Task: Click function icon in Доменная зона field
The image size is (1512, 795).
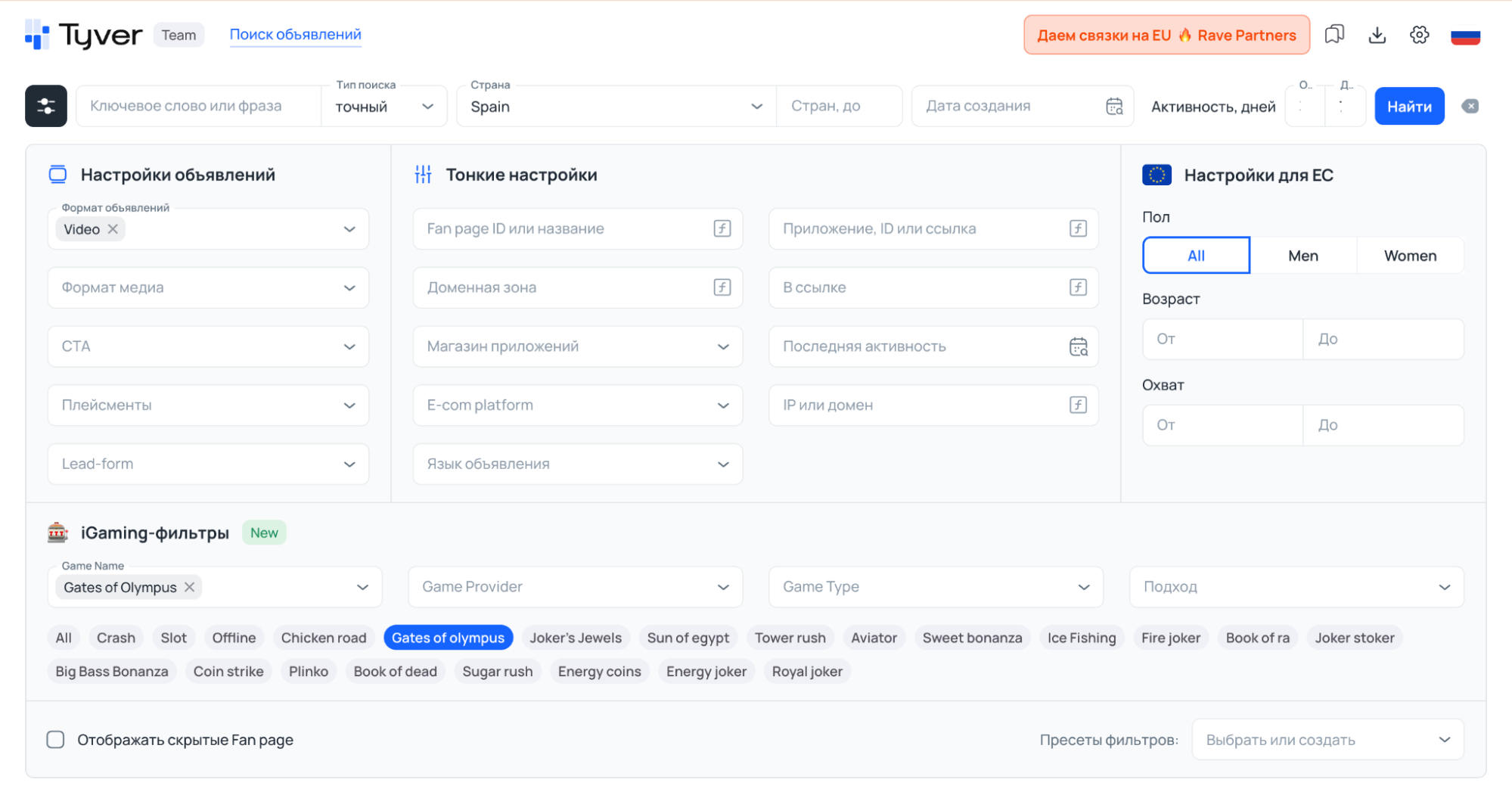Action: [x=722, y=287]
